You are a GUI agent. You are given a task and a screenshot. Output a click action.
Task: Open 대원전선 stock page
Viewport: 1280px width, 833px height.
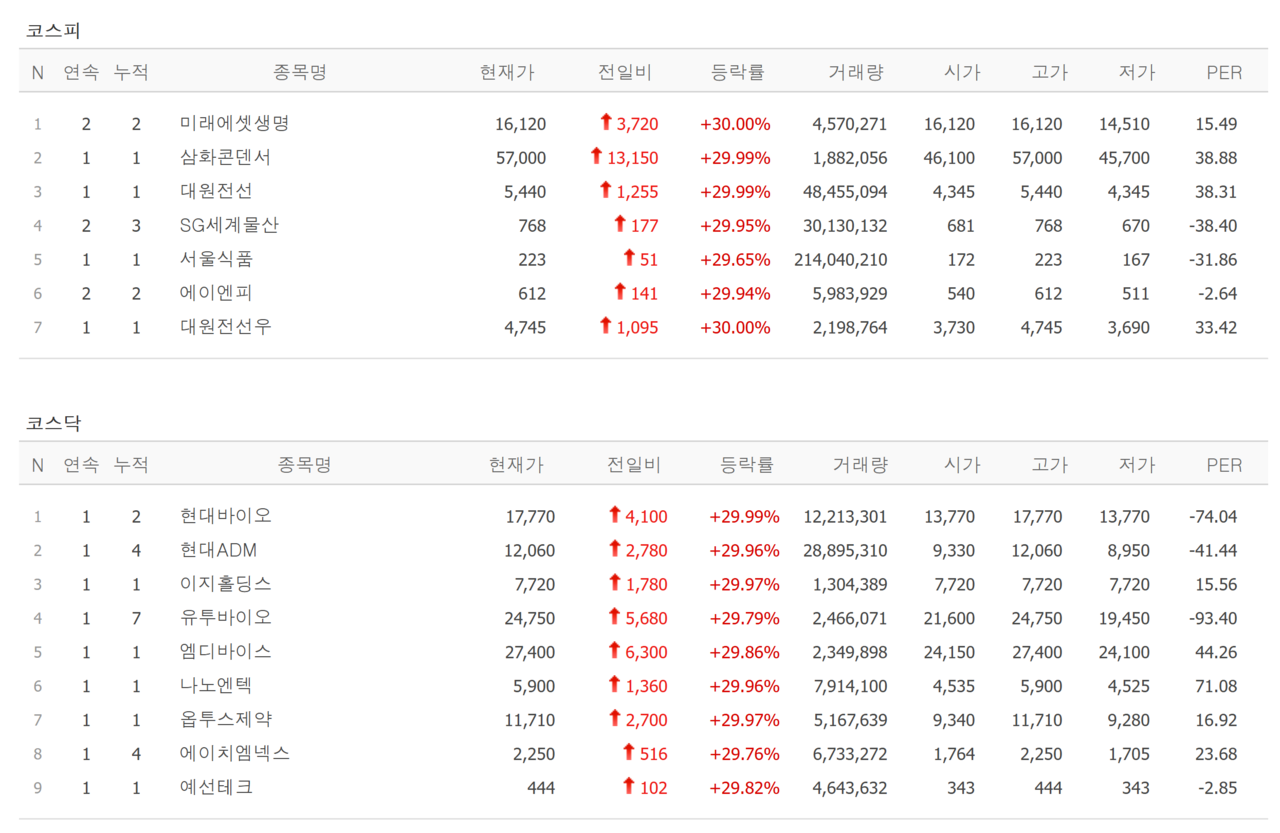coord(216,192)
